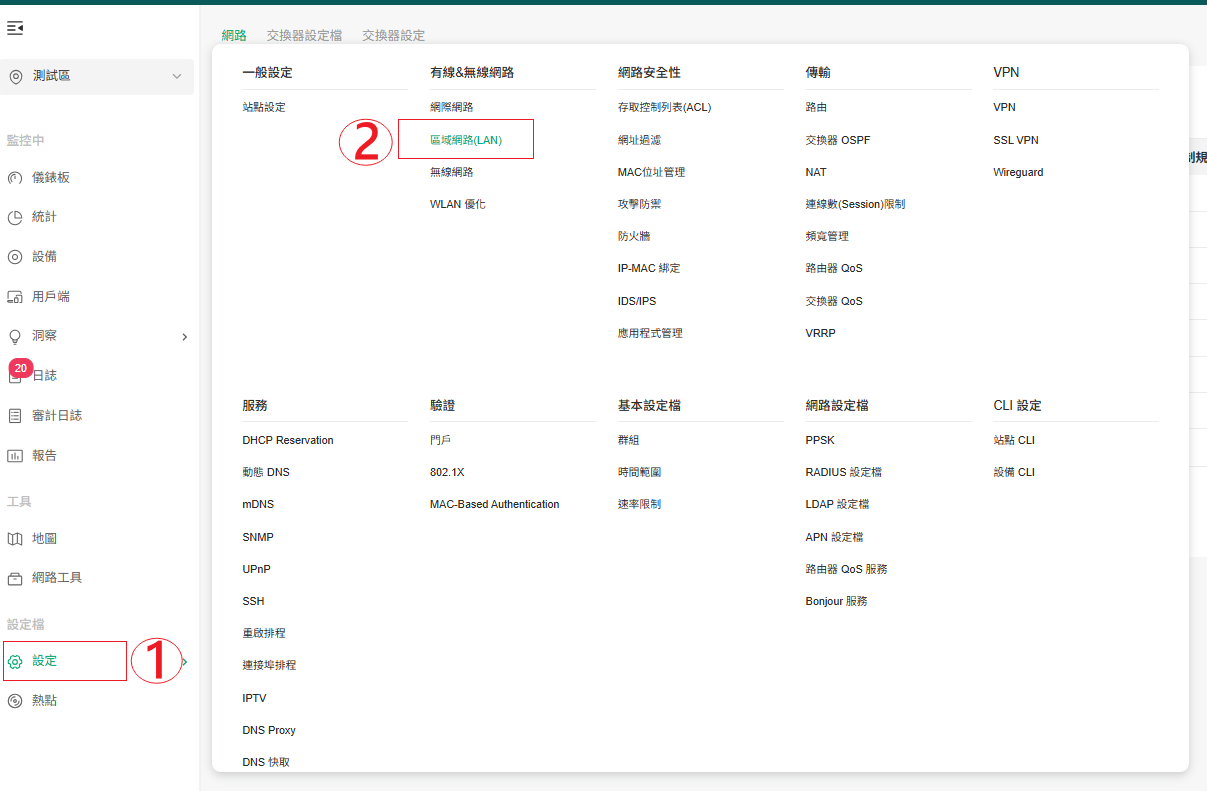The height and width of the screenshot is (791, 1207).
Task: Click the 熱點 hotspot icon
Action: (x=15, y=701)
